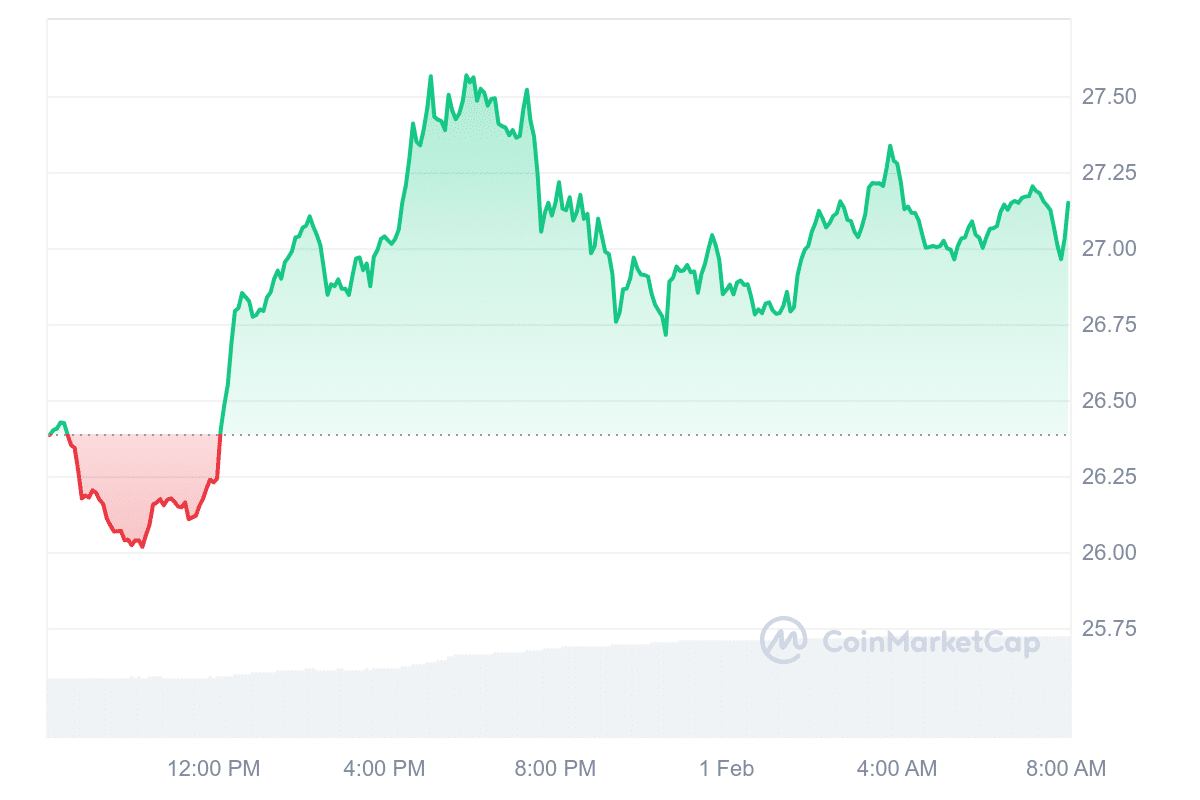Click the 12:00 PM time label
This screenshot has width=1200, height=800.
[213, 769]
